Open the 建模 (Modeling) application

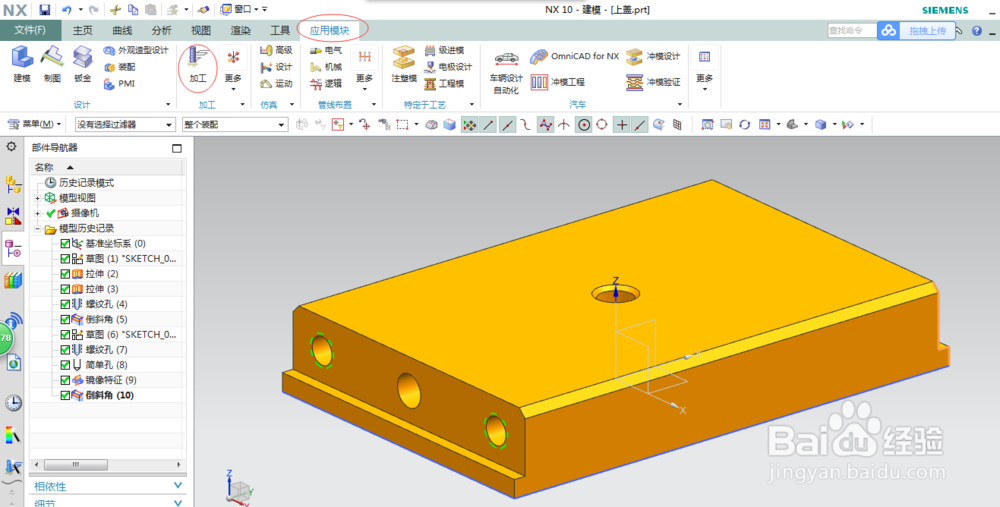pos(22,64)
